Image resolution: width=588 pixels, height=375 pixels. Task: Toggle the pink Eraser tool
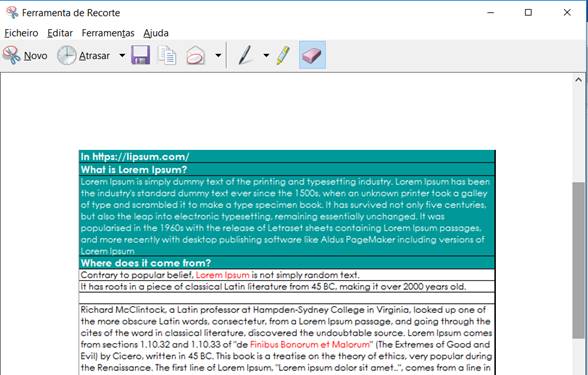(x=312, y=55)
